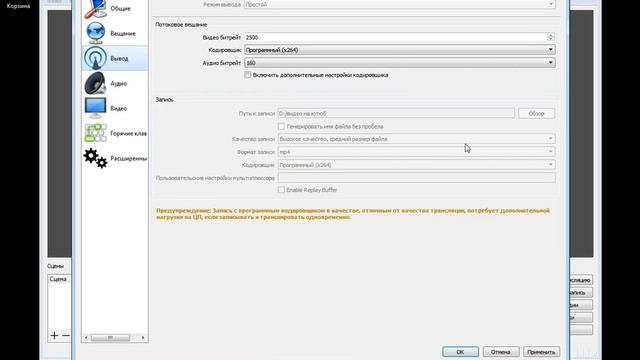The image size is (640, 360).
Task: Open the Горячие клавиши keyboard icon
Action: (96, 133)
